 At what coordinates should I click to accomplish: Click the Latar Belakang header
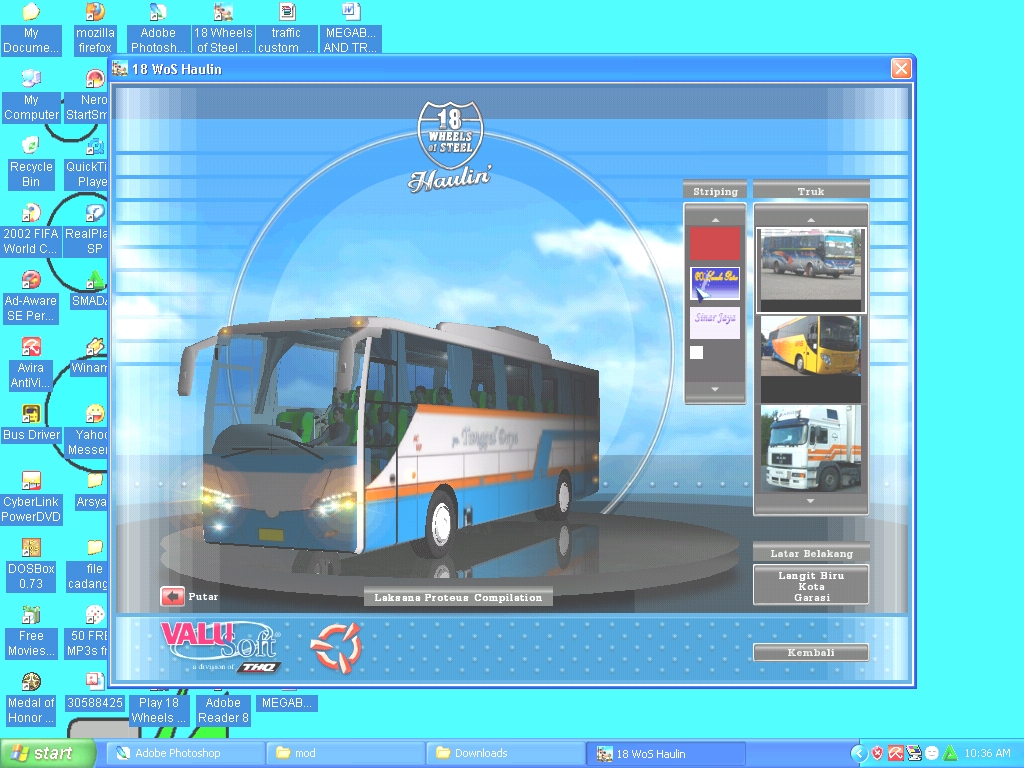coord(811,553)
